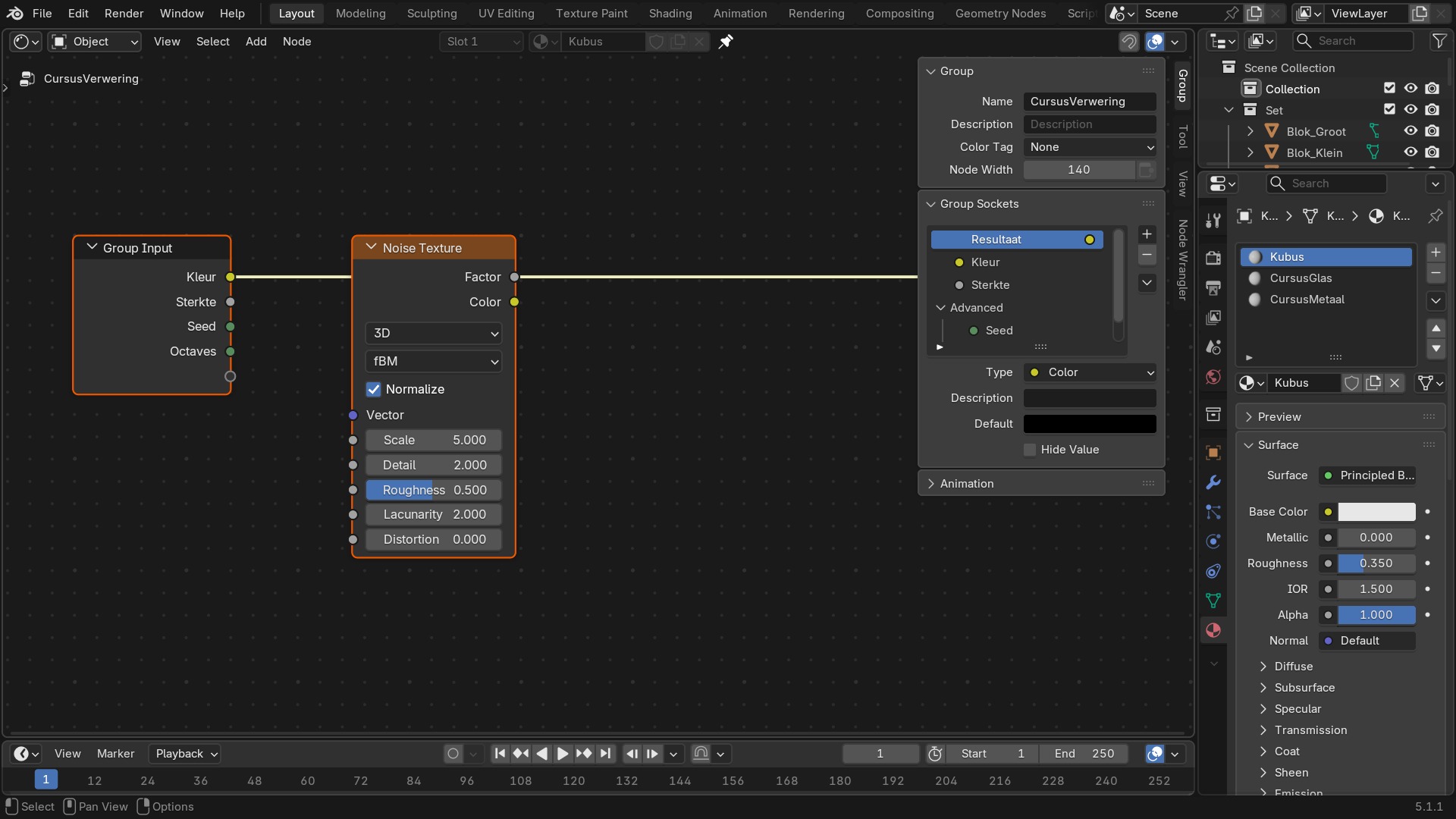
Task: Select the Kleur socket in Group Sockets
Action: click(1017, 262)
